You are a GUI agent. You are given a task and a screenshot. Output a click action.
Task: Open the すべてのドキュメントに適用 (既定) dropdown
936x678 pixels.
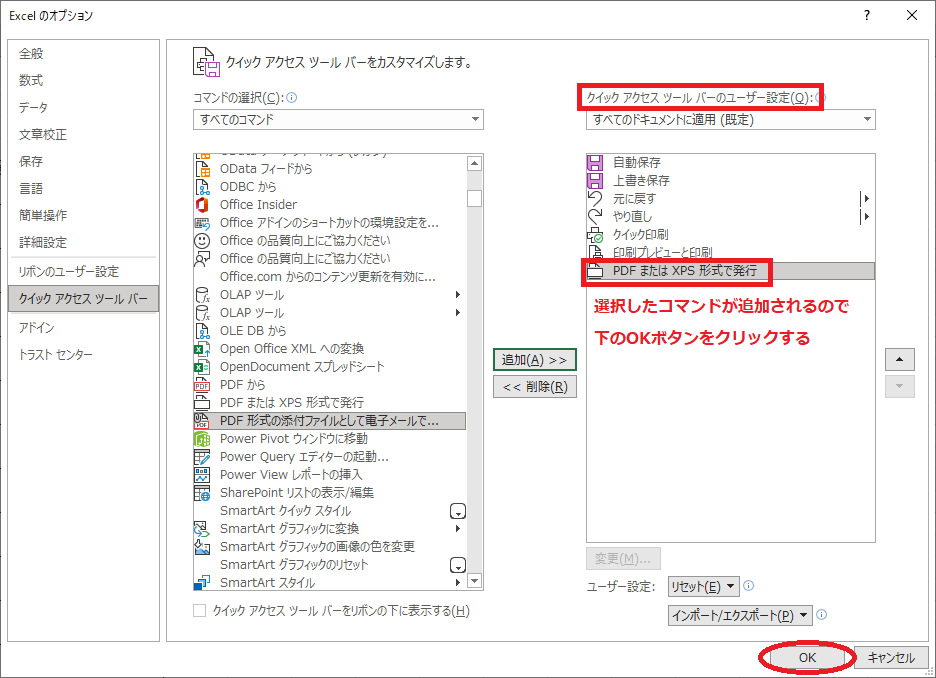pyautogui.click(x=730, y=120)
